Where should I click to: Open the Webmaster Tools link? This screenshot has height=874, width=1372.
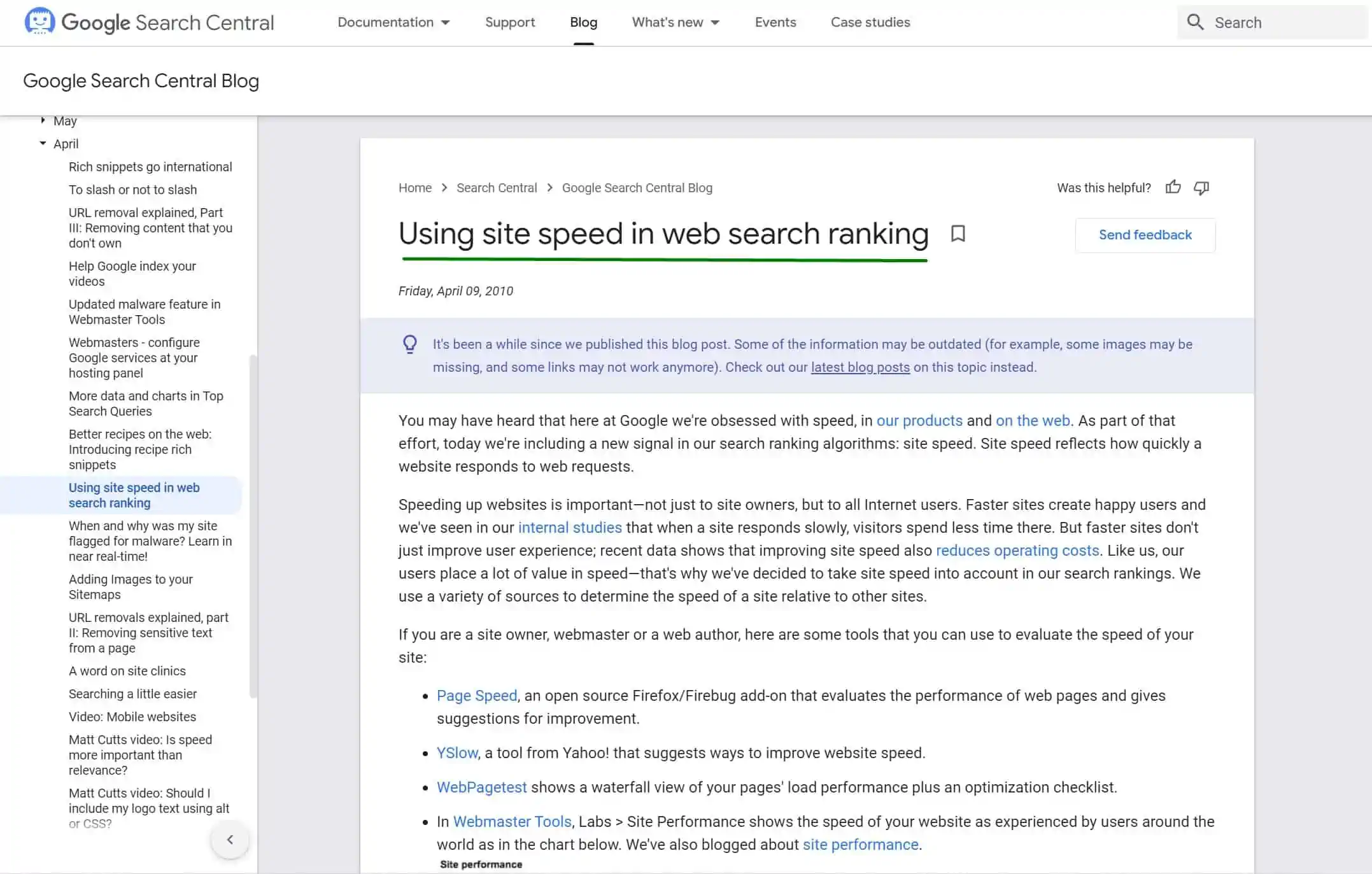click(x=513, y=822)
